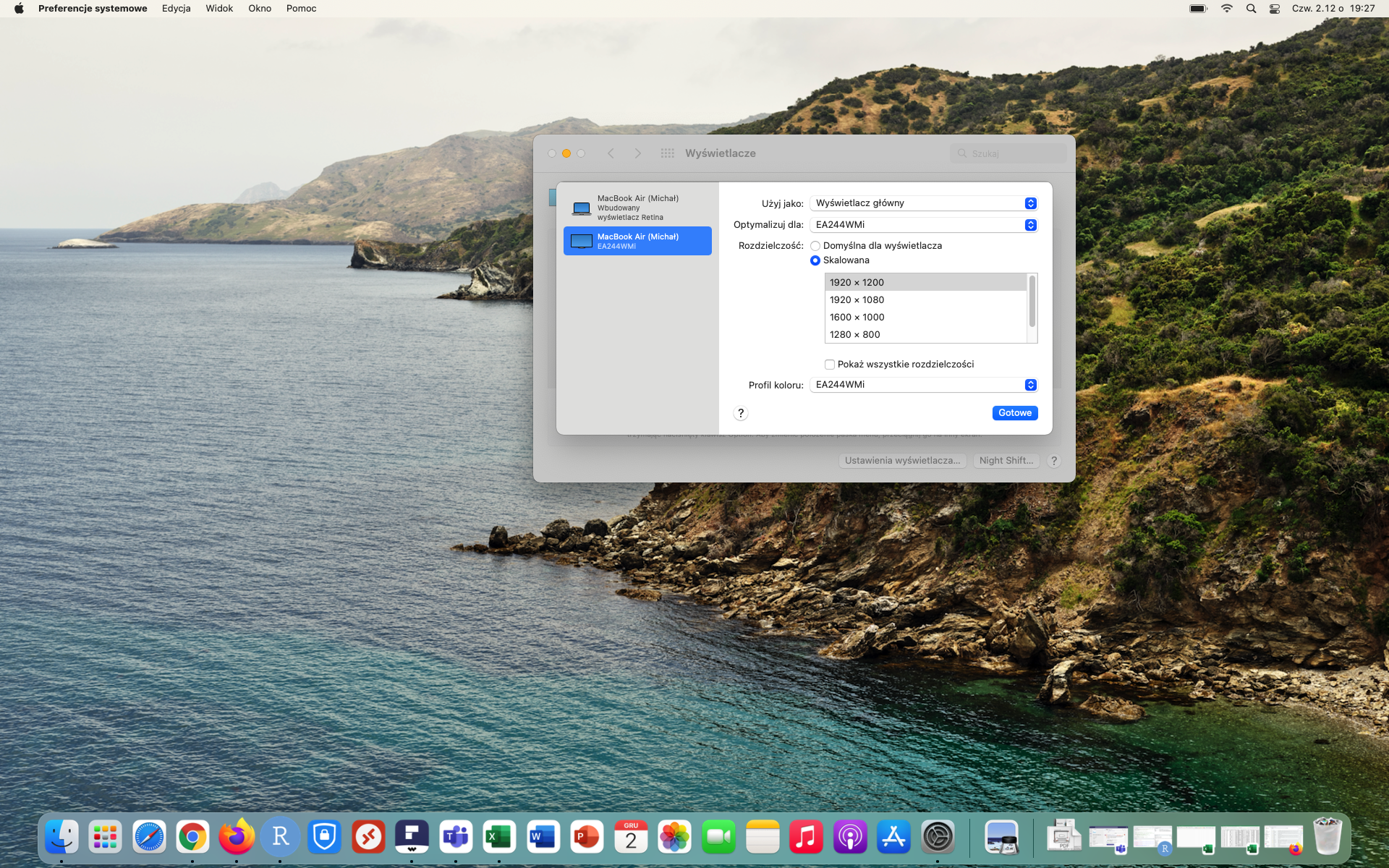Open Firefox from the Dock

[x=237, y=837]
